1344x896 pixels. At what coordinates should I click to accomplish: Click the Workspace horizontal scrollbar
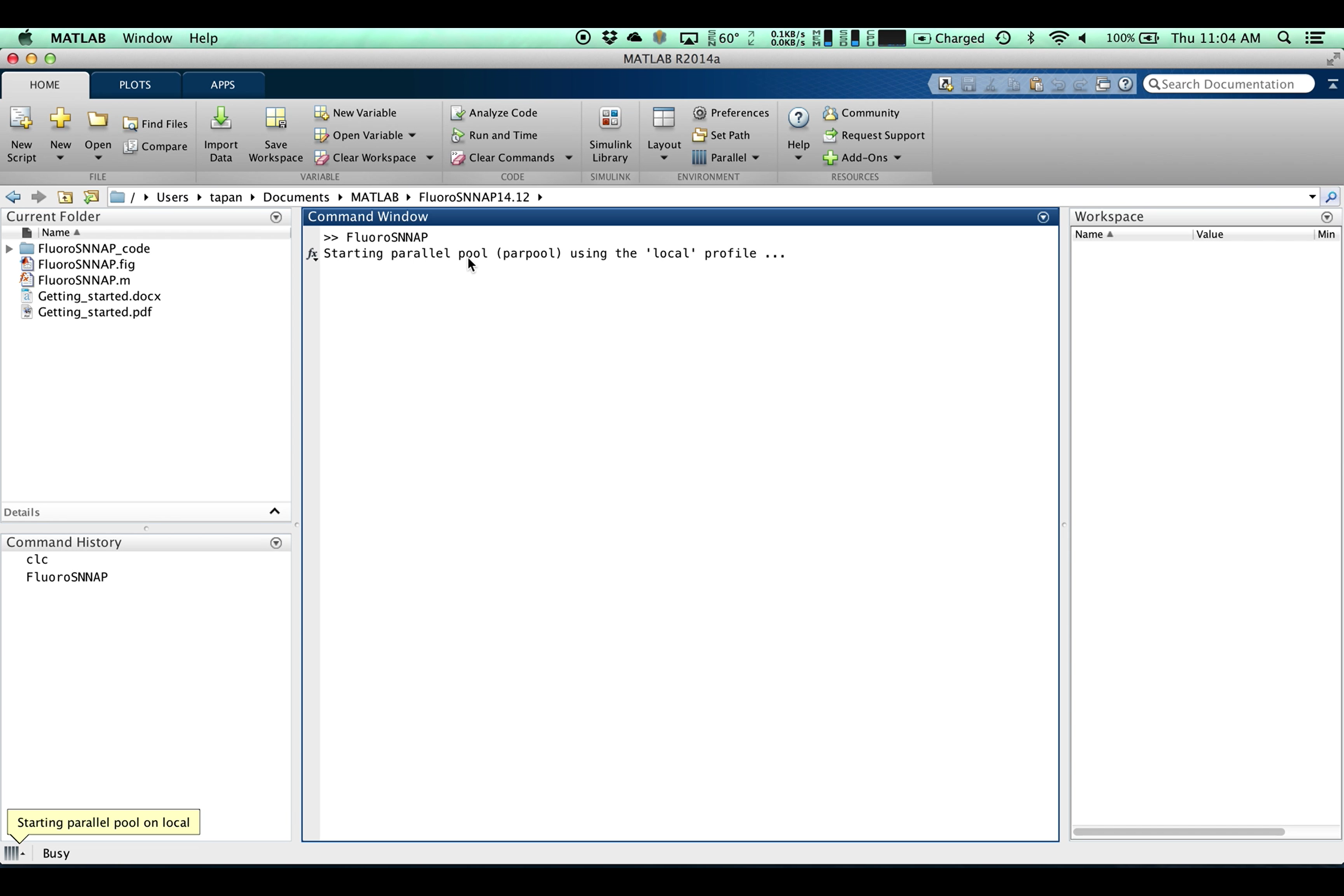pyautogui.click(x=1178, y=832)
